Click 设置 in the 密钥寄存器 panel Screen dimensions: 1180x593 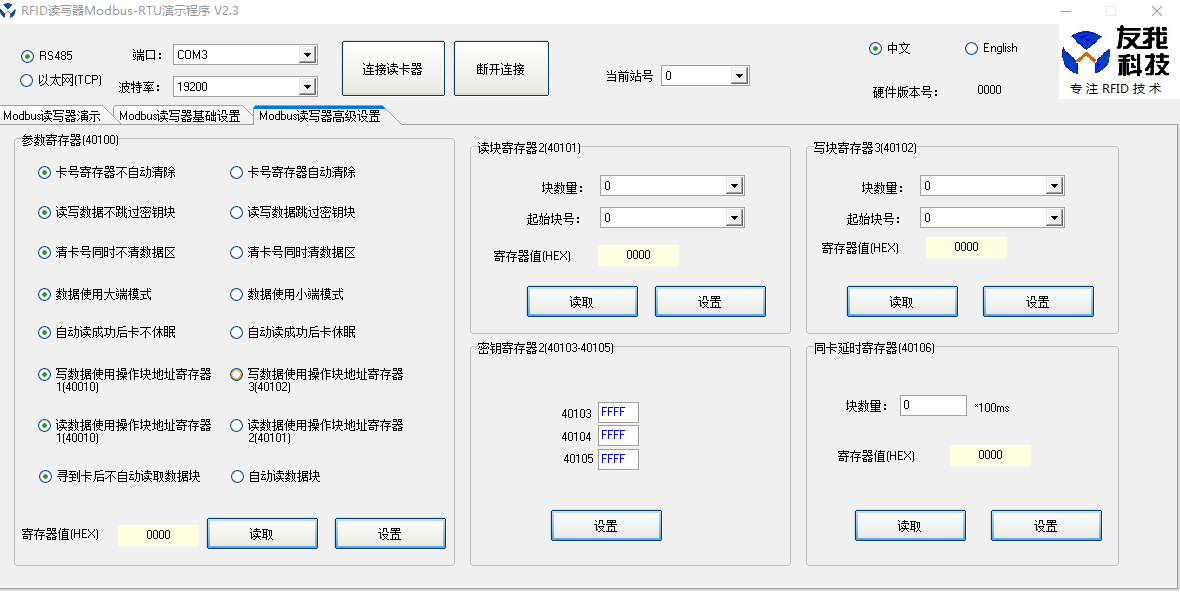606,525
